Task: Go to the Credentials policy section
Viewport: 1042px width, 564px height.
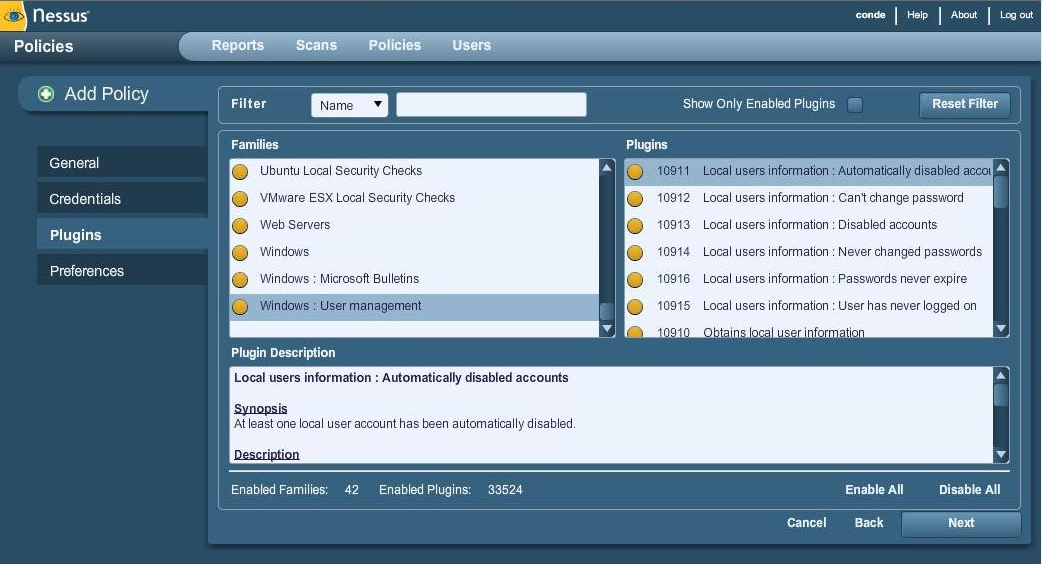Action: coord(122,199)
